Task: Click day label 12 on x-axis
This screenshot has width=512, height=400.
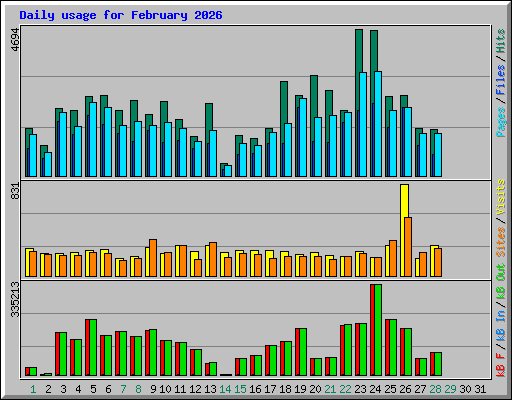Action: (195, 389)
